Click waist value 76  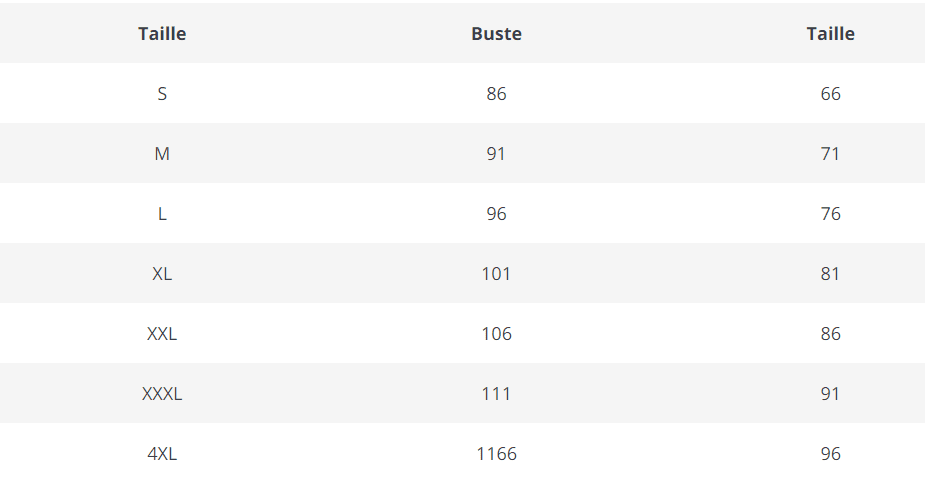click(830, 214)
